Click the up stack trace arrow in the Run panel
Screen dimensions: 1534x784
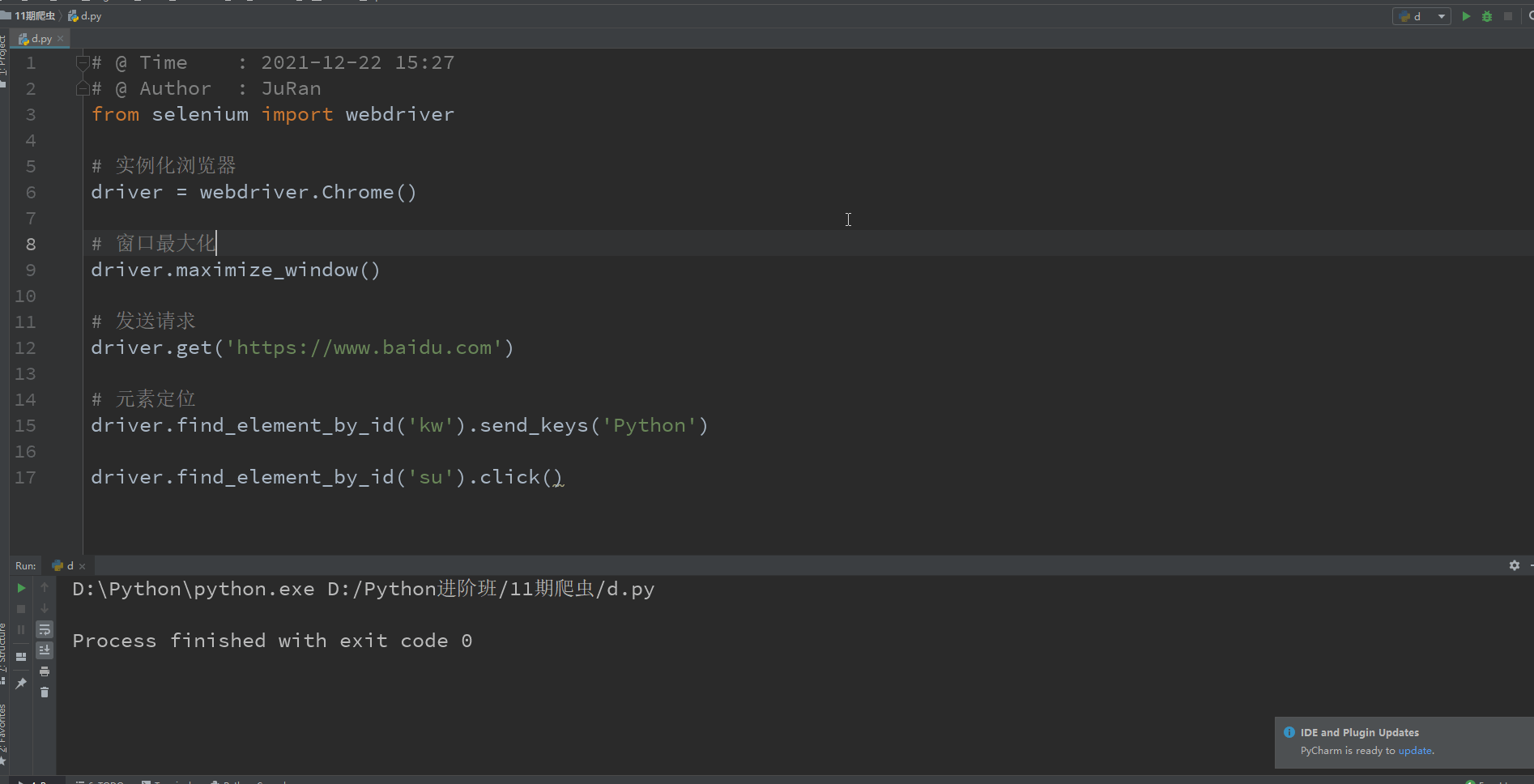[45, 587]
